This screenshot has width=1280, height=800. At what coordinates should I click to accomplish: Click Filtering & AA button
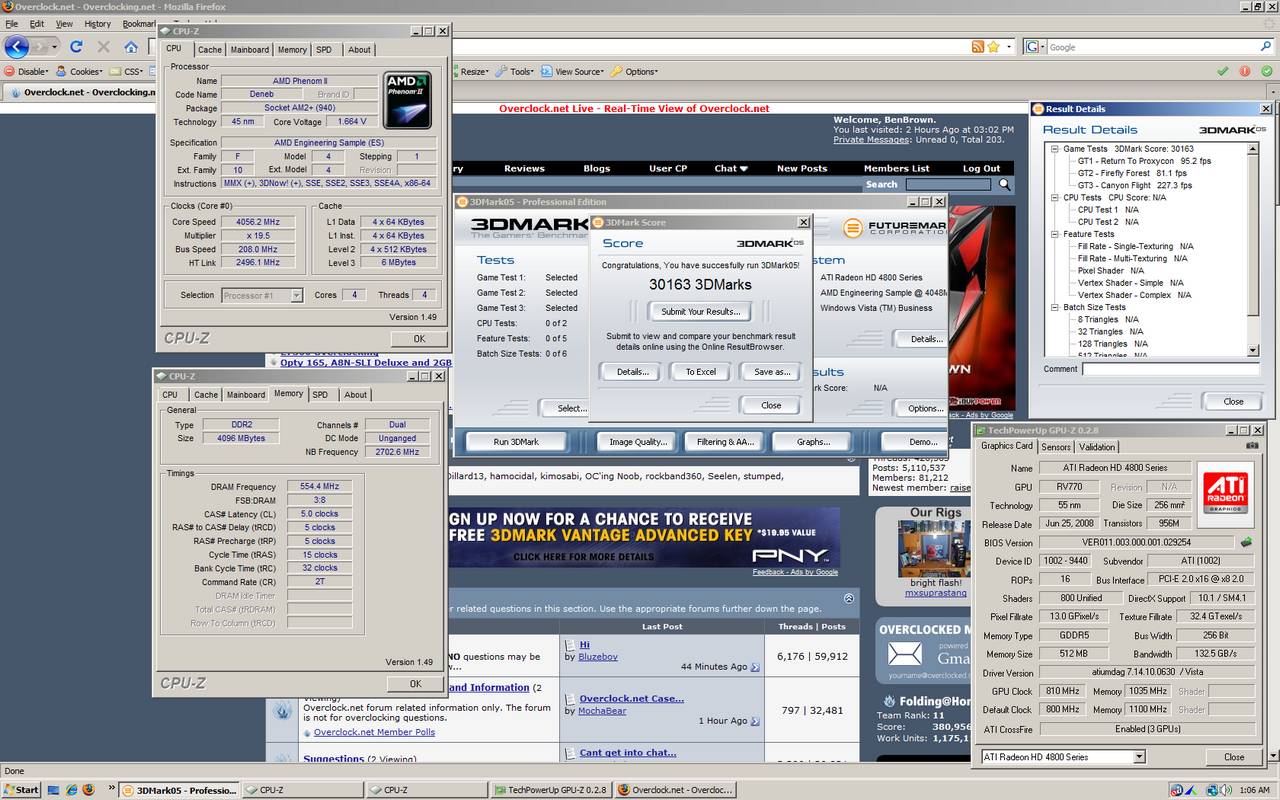click(x=725, y=442)
